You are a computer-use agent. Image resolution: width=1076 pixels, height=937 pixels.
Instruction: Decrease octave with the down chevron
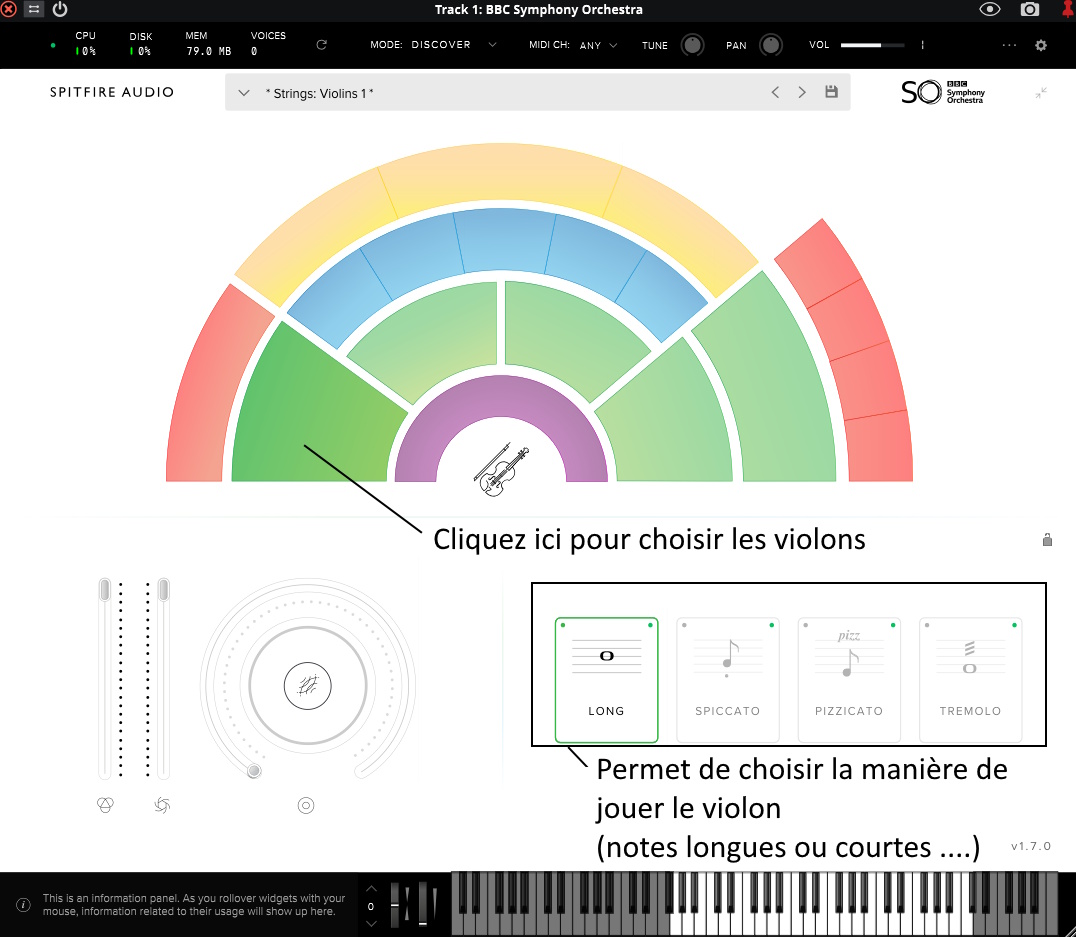(371, 924)
